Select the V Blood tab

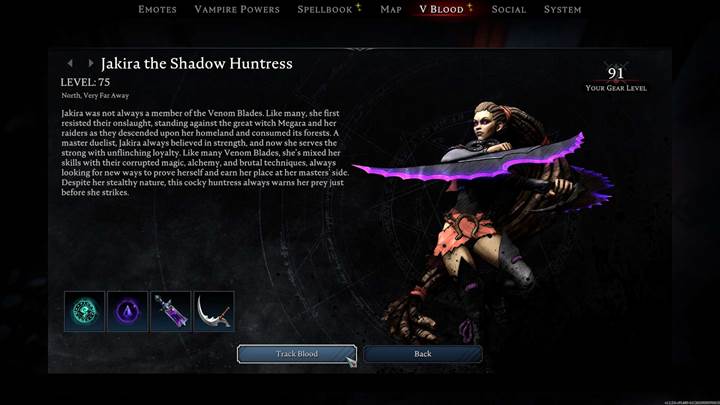point(442,9)
